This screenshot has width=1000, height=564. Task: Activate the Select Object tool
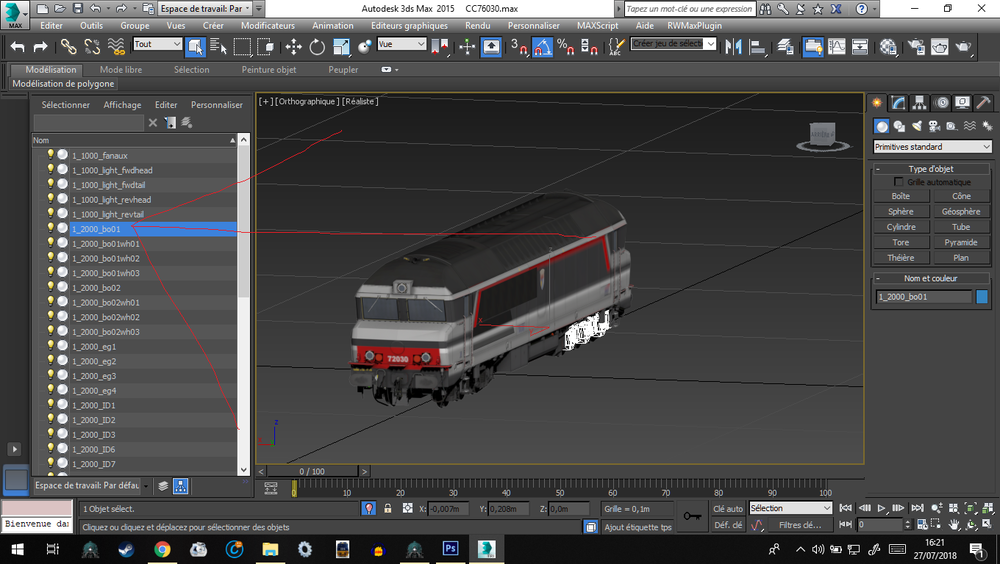(195, 47)
